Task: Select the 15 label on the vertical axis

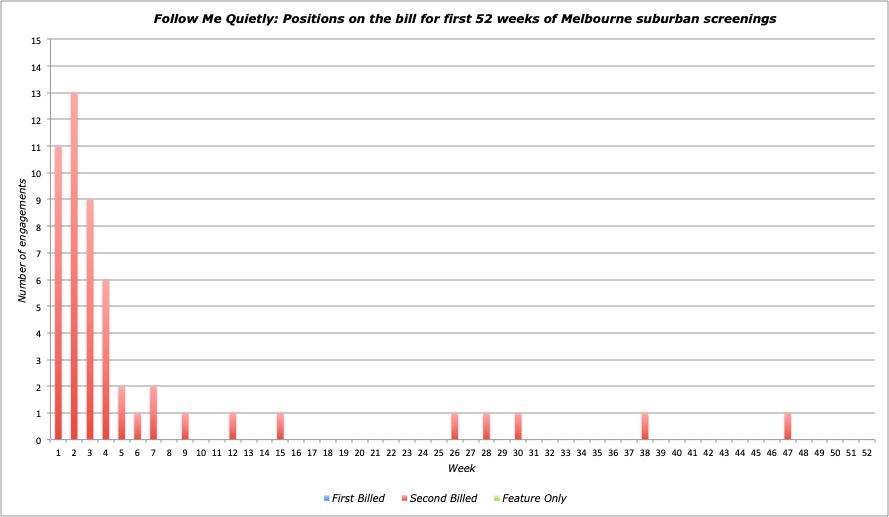Action: coord(36,41)
